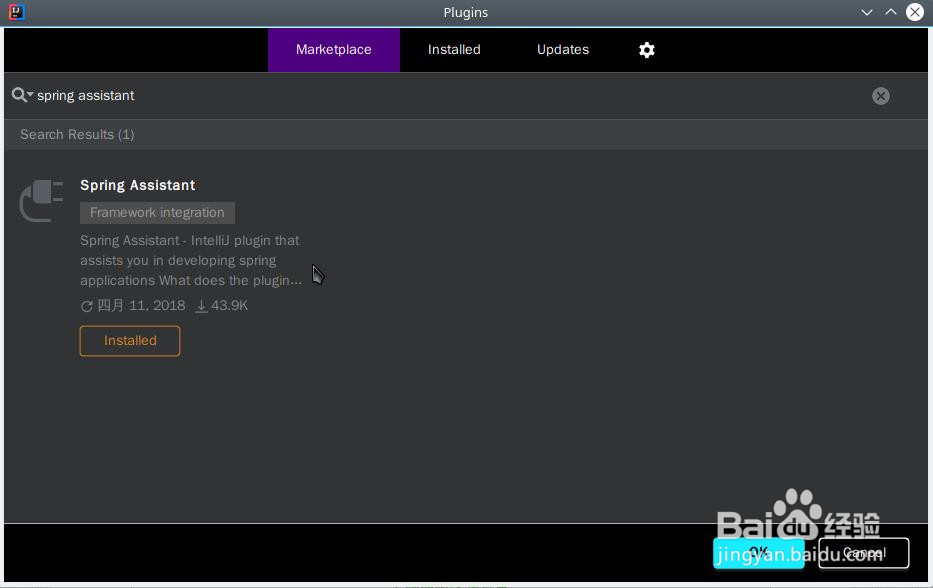Viewport: 933px width, 588px height.
Task: Confirm with the OK button
Action: (759, 553)
